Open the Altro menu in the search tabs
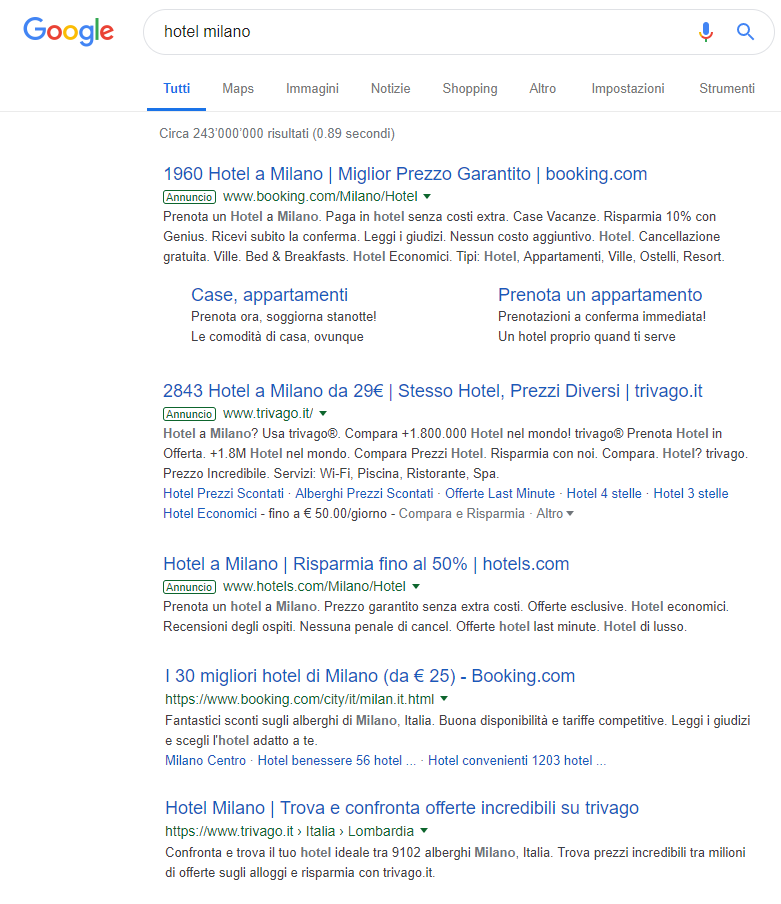Viewport: 781px width, 904px height. [543, 88]
